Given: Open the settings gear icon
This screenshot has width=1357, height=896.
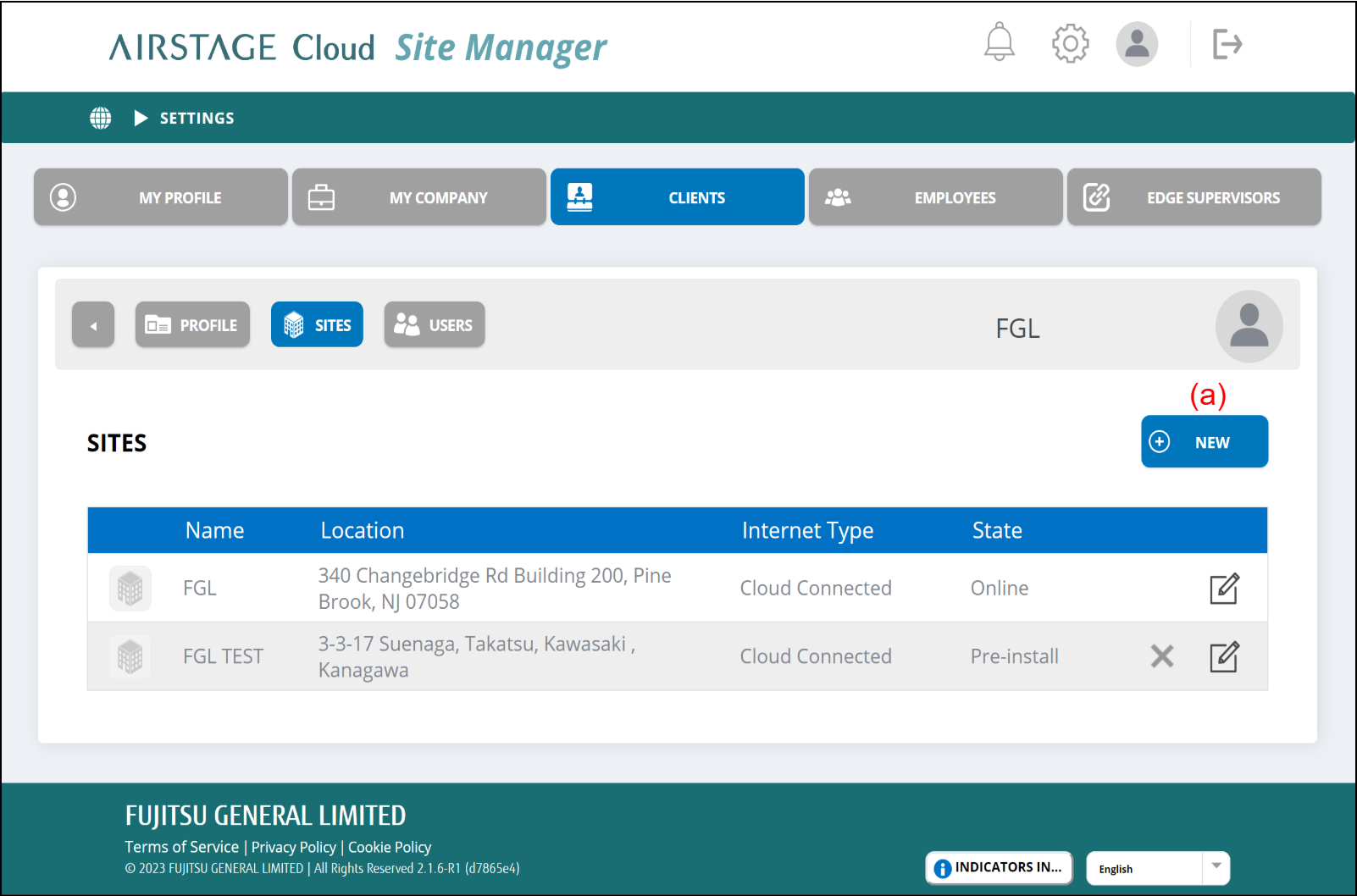Looking at the screenshot, I should coord(1070,43).
